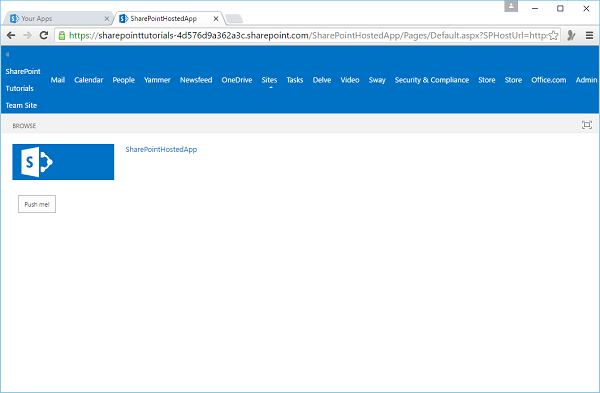Open Security & Compliance link

pos(432,80)
